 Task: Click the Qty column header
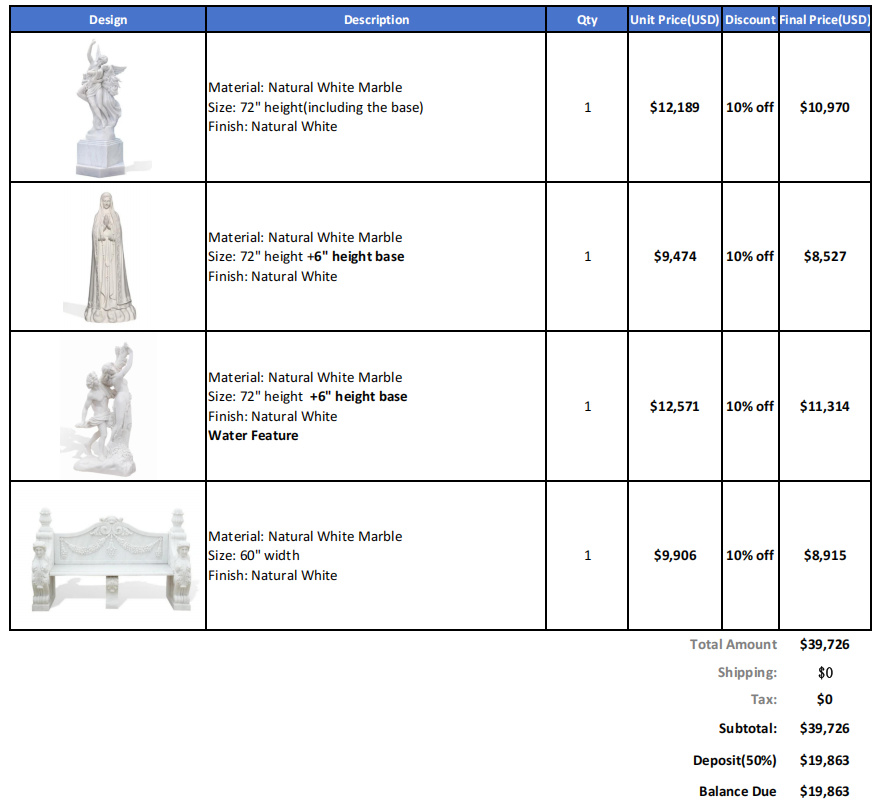587,19
